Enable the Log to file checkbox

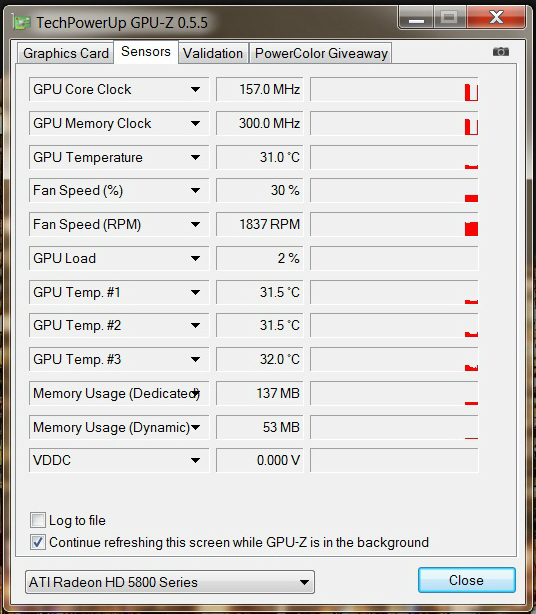38,520
